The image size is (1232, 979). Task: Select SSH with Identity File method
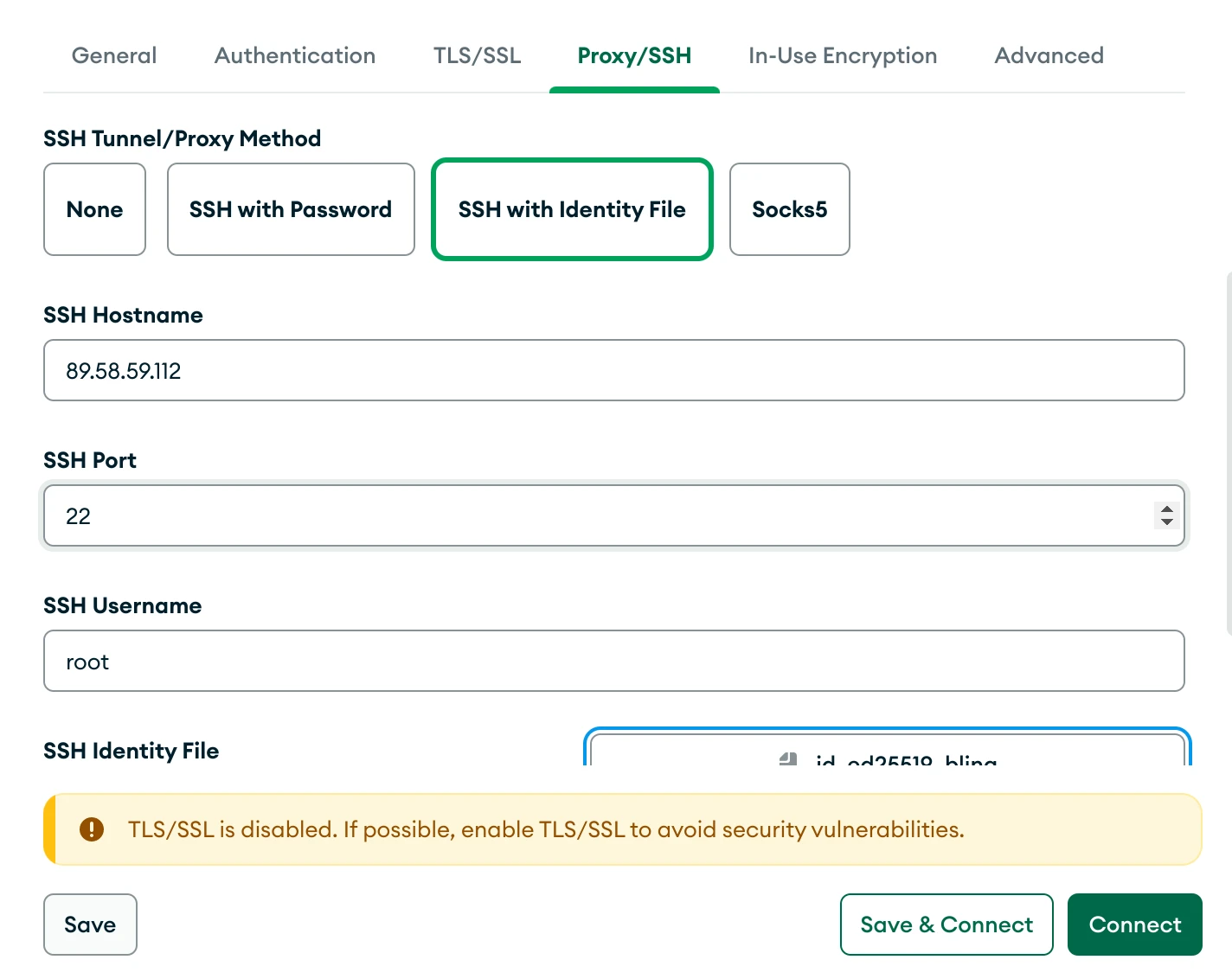pyautogui.click(x=571, y=209)
